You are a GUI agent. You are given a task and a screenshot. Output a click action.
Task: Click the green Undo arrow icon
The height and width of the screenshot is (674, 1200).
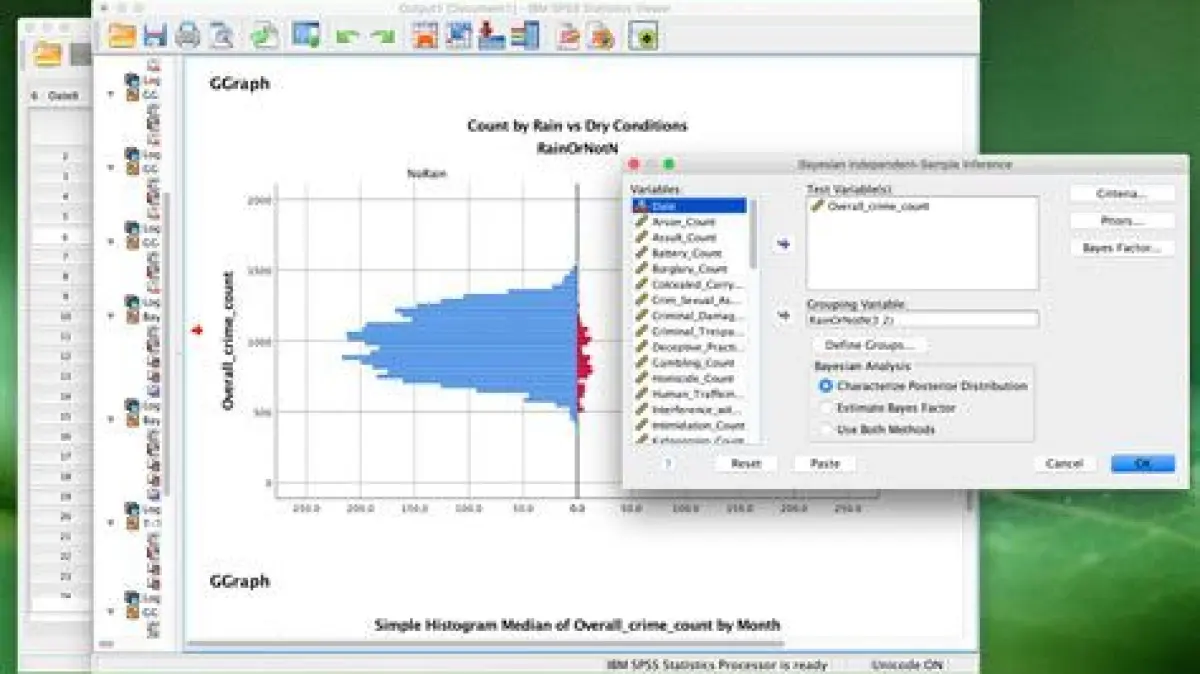(x=347, y=37)
